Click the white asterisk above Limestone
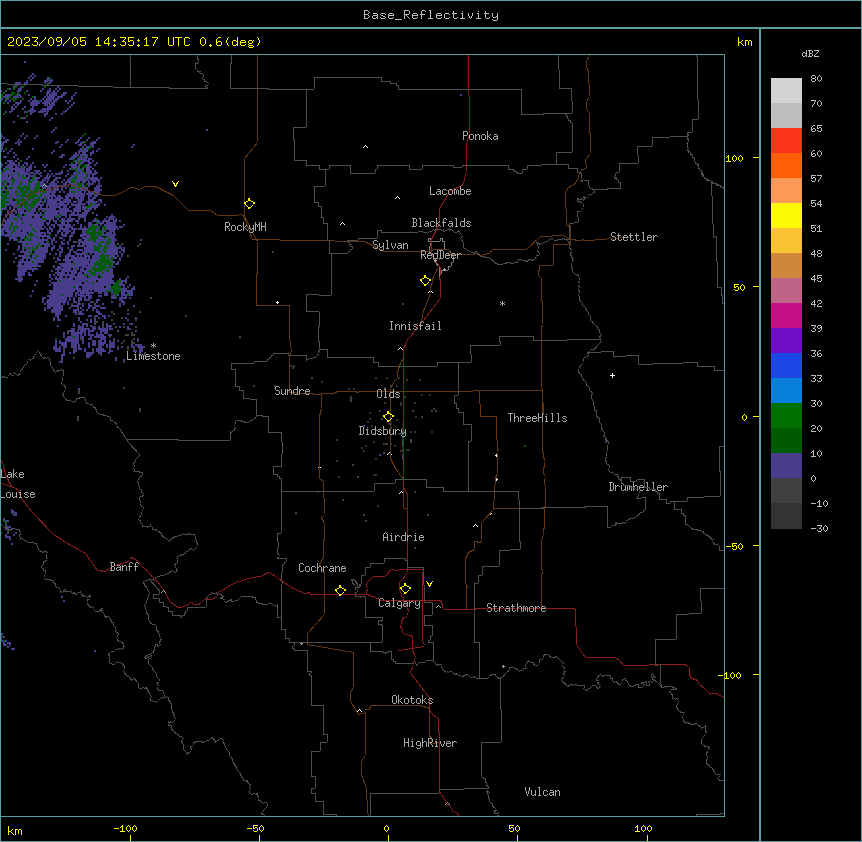The height and width of the screenshot is (842, 862). (153, 346)
